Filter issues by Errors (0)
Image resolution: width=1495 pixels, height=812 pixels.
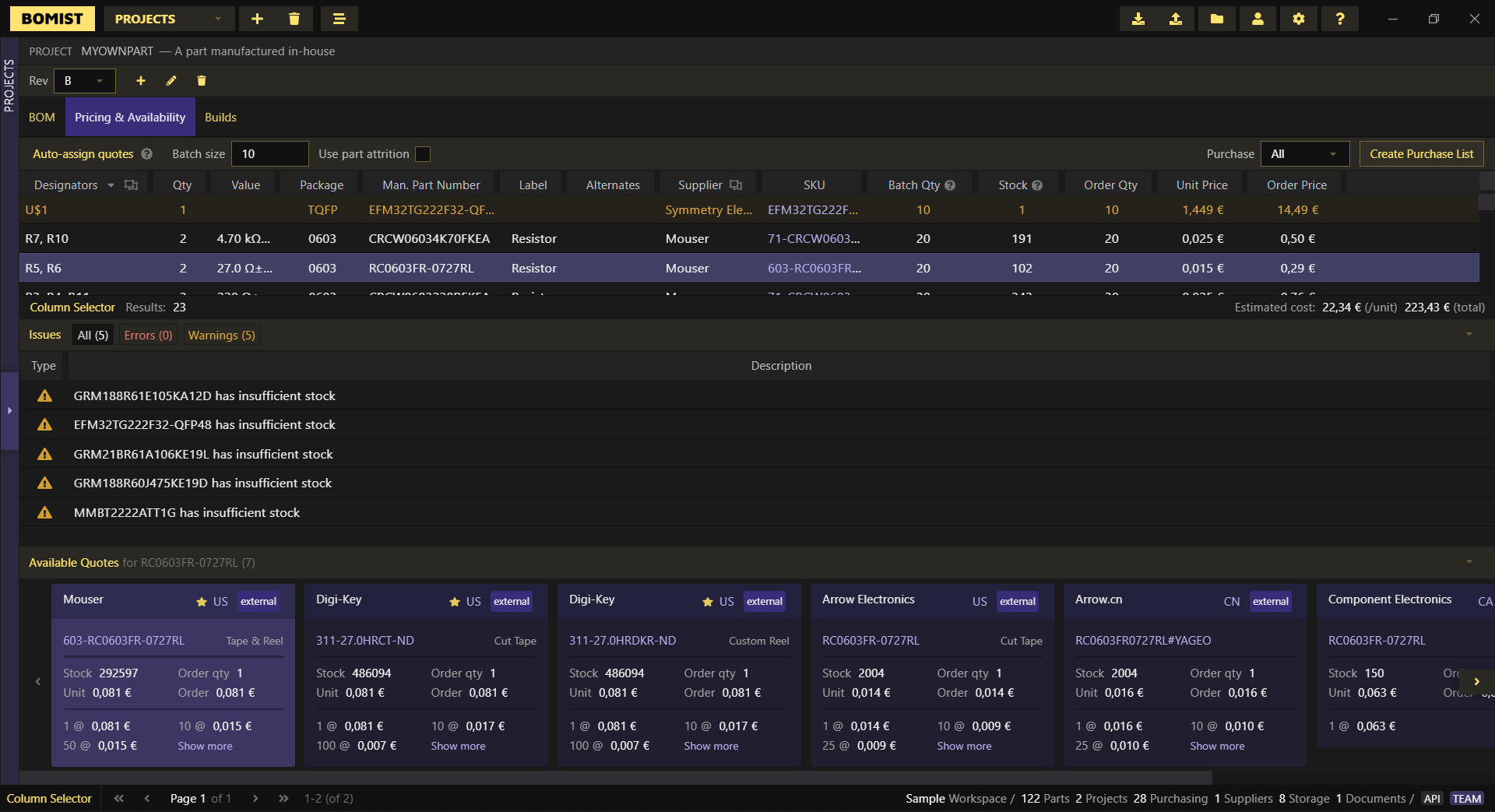148,336
